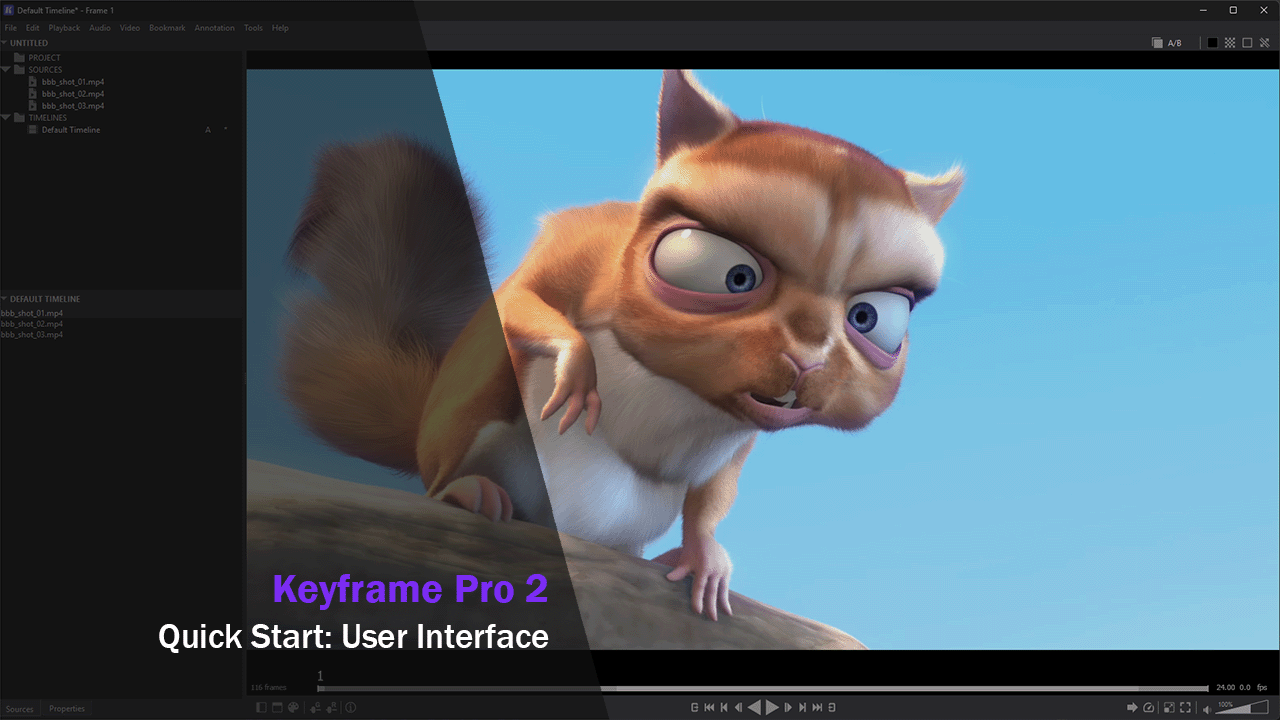The image size is (1280, 720).
Task: Play the timeline in reverse
Action: tap(755, 708)
